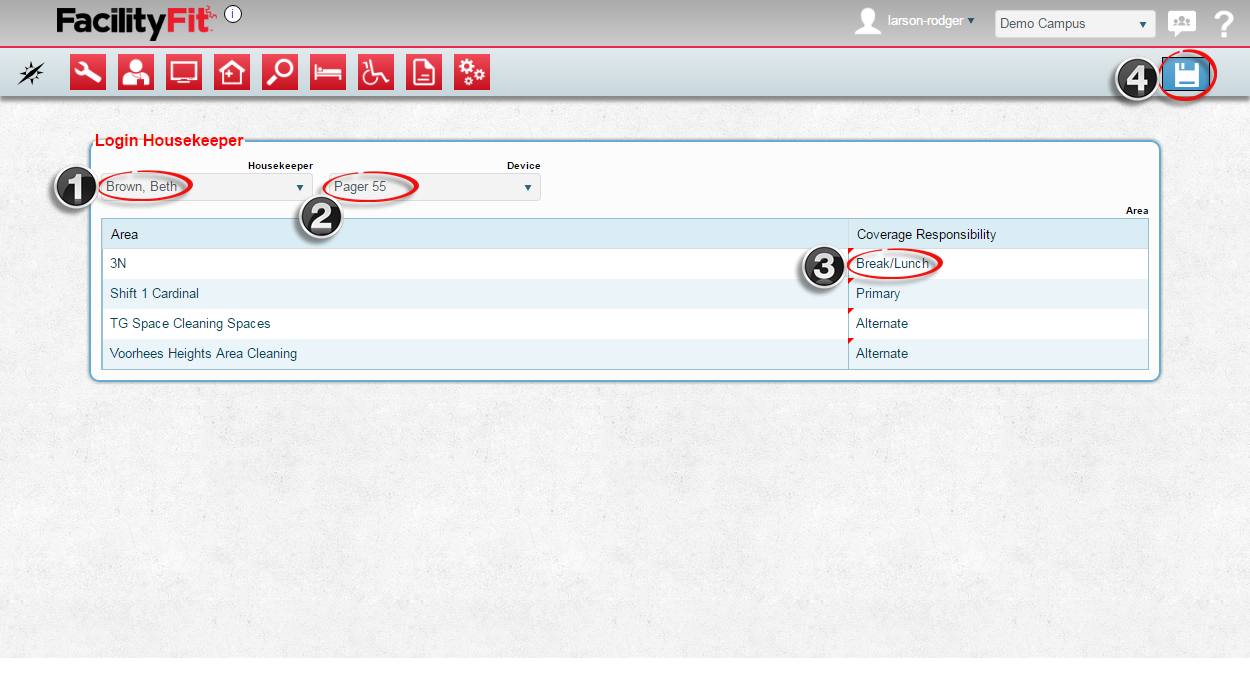Click the info icon beside FacilityFit logo
Image resolution: width=1250 pixels, height=687 pixels.
point(233,14)
